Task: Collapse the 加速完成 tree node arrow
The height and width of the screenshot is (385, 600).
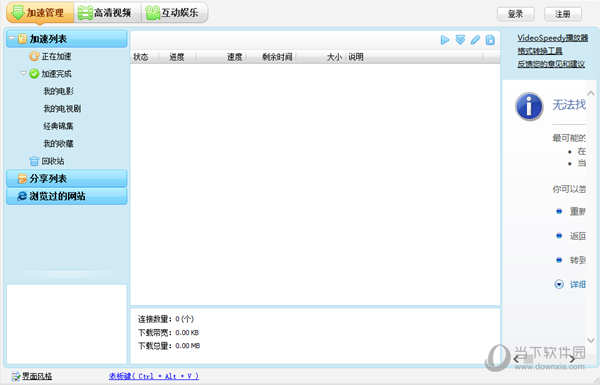Action: click(23, 73)
